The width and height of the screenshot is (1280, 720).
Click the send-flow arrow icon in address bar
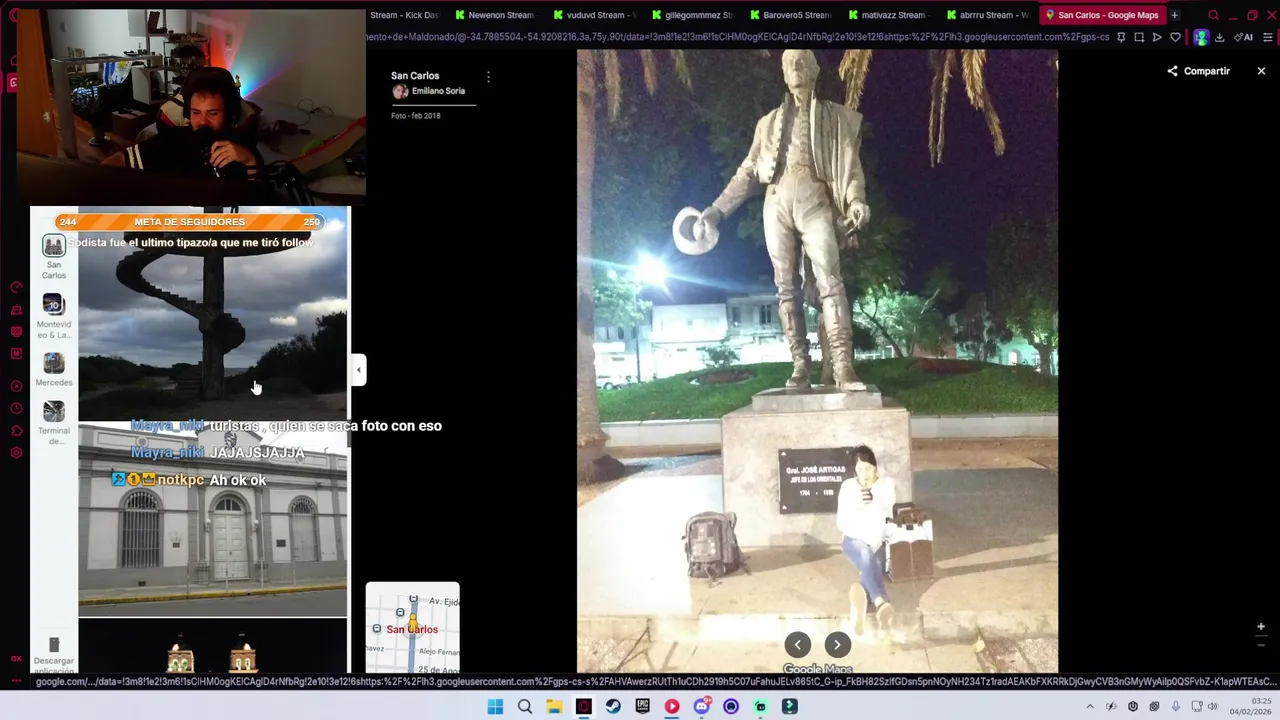[x=1157, y=37]
